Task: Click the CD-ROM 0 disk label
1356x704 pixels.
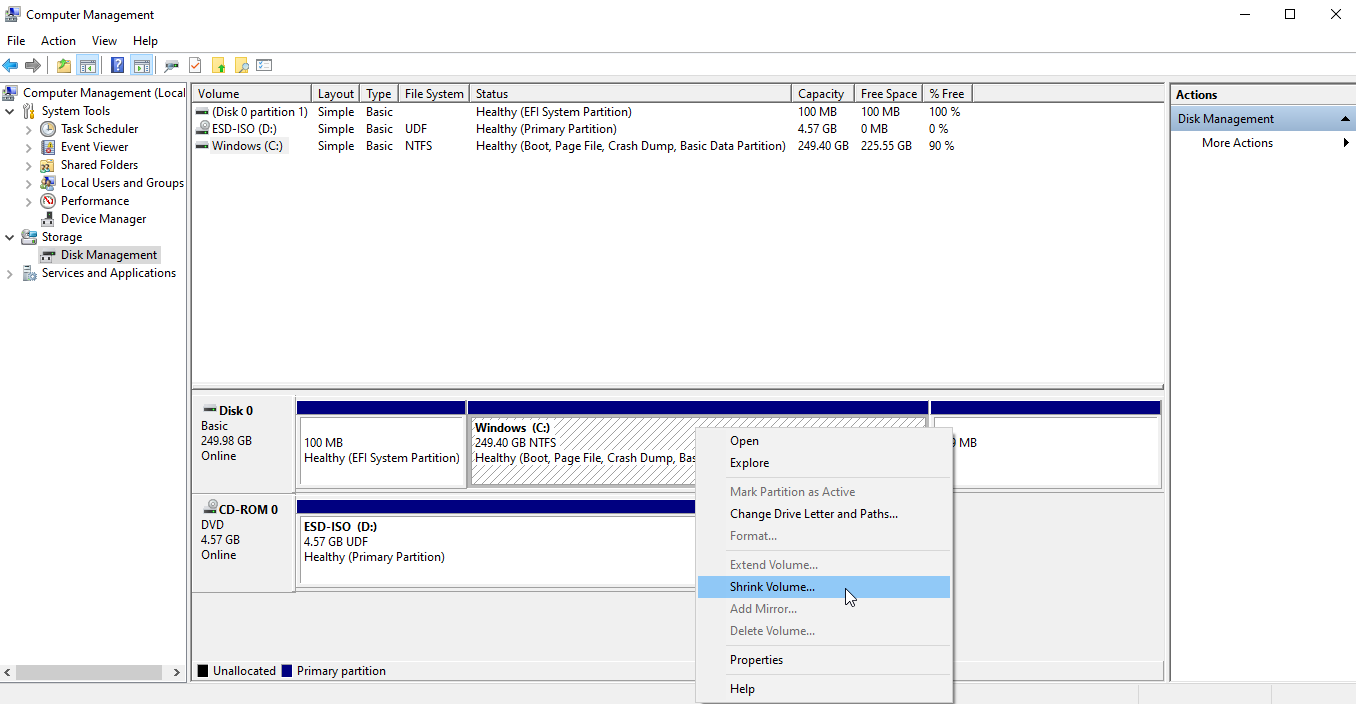Action: tap(243, 543)
